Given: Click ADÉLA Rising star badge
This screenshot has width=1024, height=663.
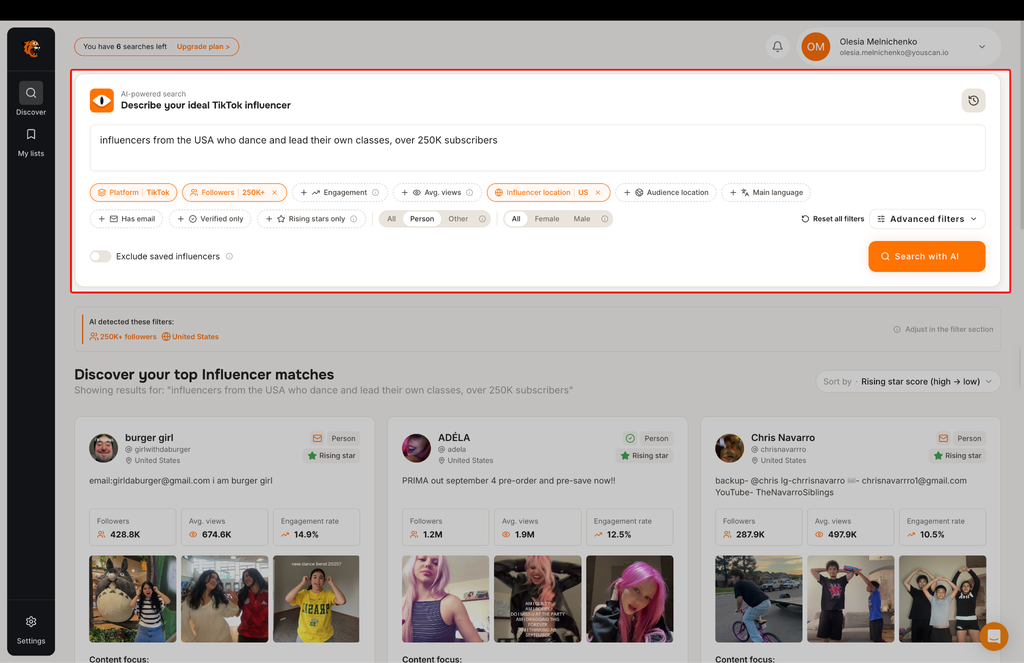Looking at the screenshot, I should tap(645, 455).
